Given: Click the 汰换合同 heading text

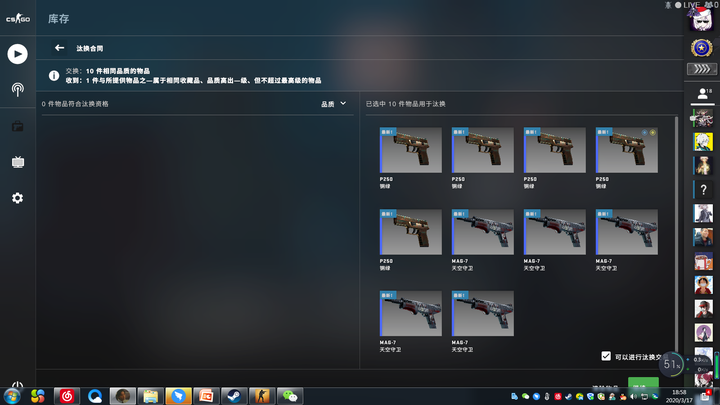Looking at the screenshot, I should click(90, 48).
